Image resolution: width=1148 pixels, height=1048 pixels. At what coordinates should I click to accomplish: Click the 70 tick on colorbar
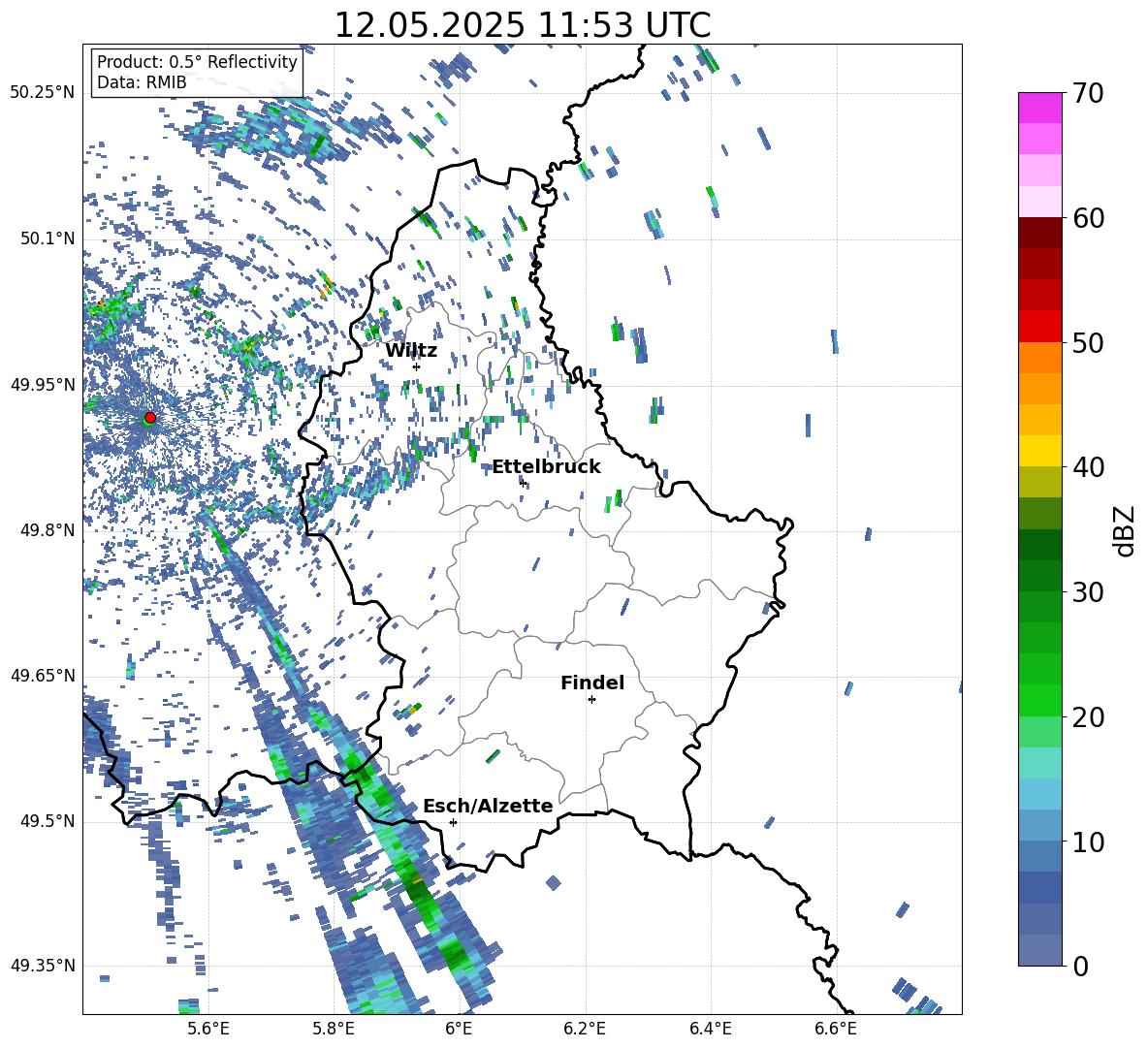click(1088, 94)
